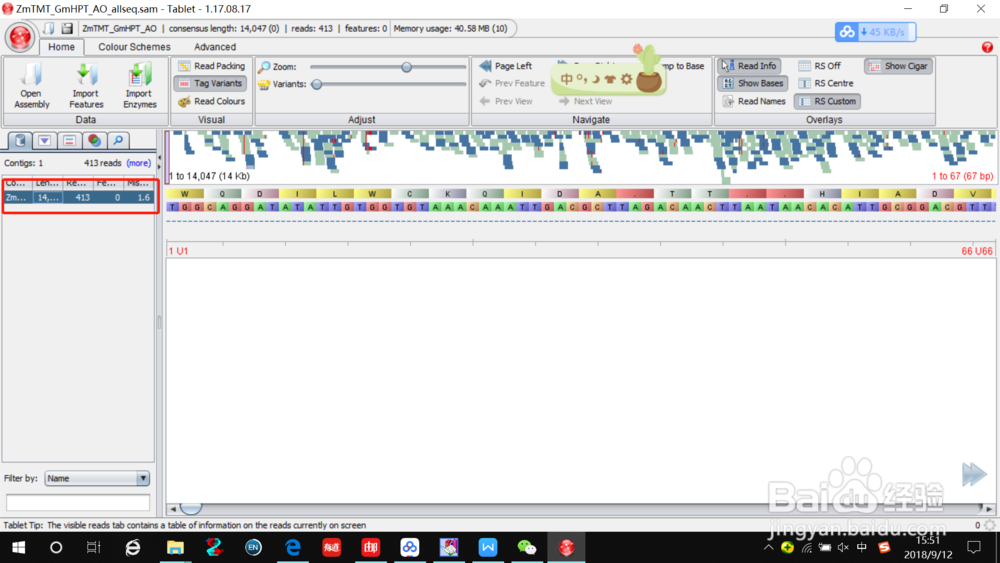
Task: Select the RS Off option
Action: pyautogui.click(x=820, y=66)
